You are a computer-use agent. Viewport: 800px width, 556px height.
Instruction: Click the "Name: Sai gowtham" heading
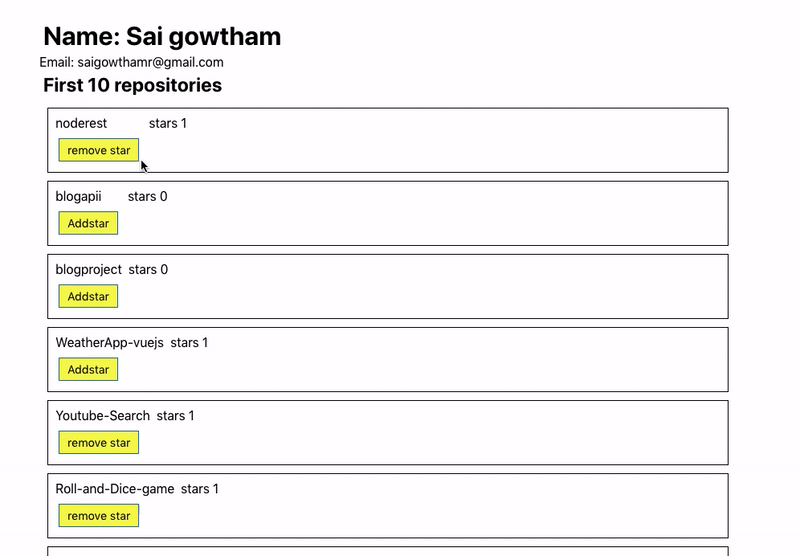(x=162, y=36)
